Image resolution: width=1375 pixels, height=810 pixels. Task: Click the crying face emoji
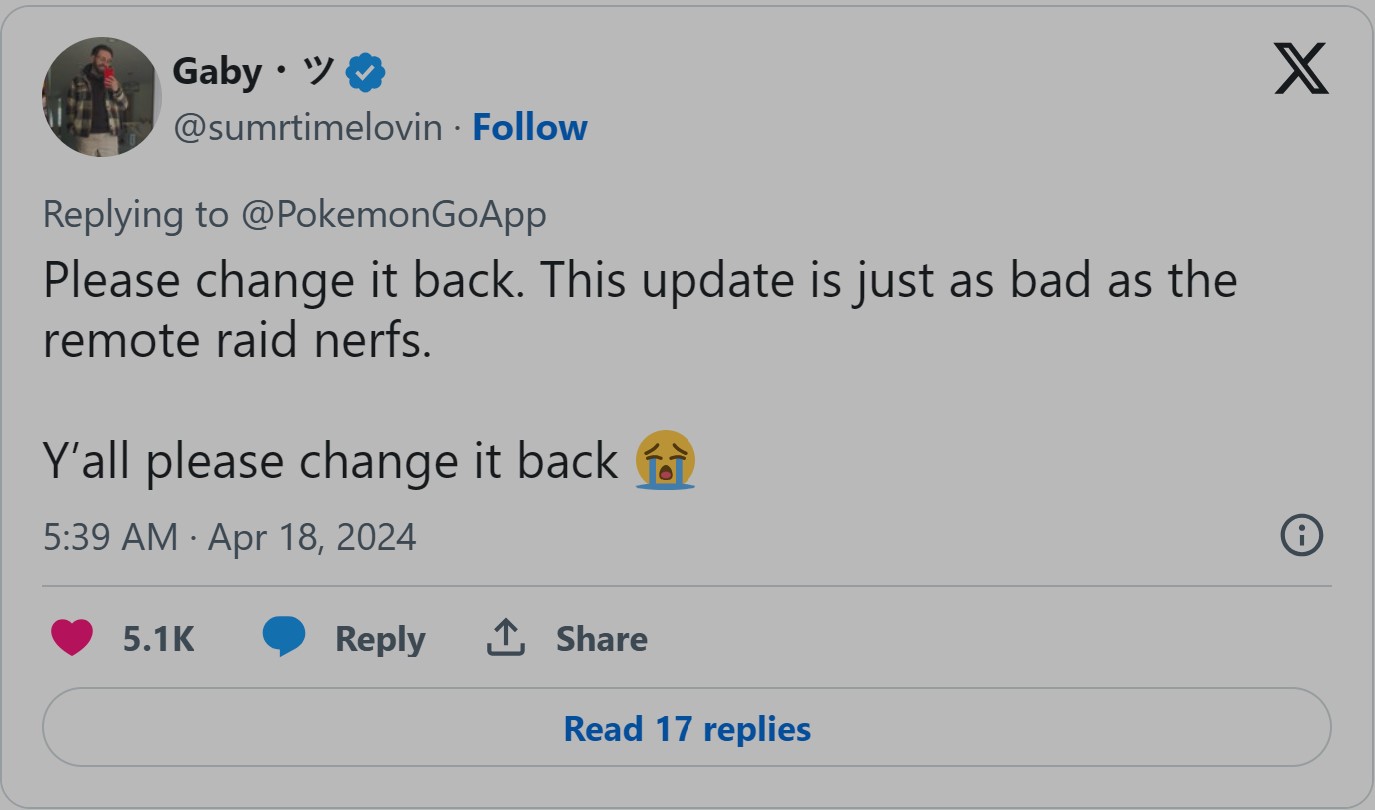coord(665,460)
